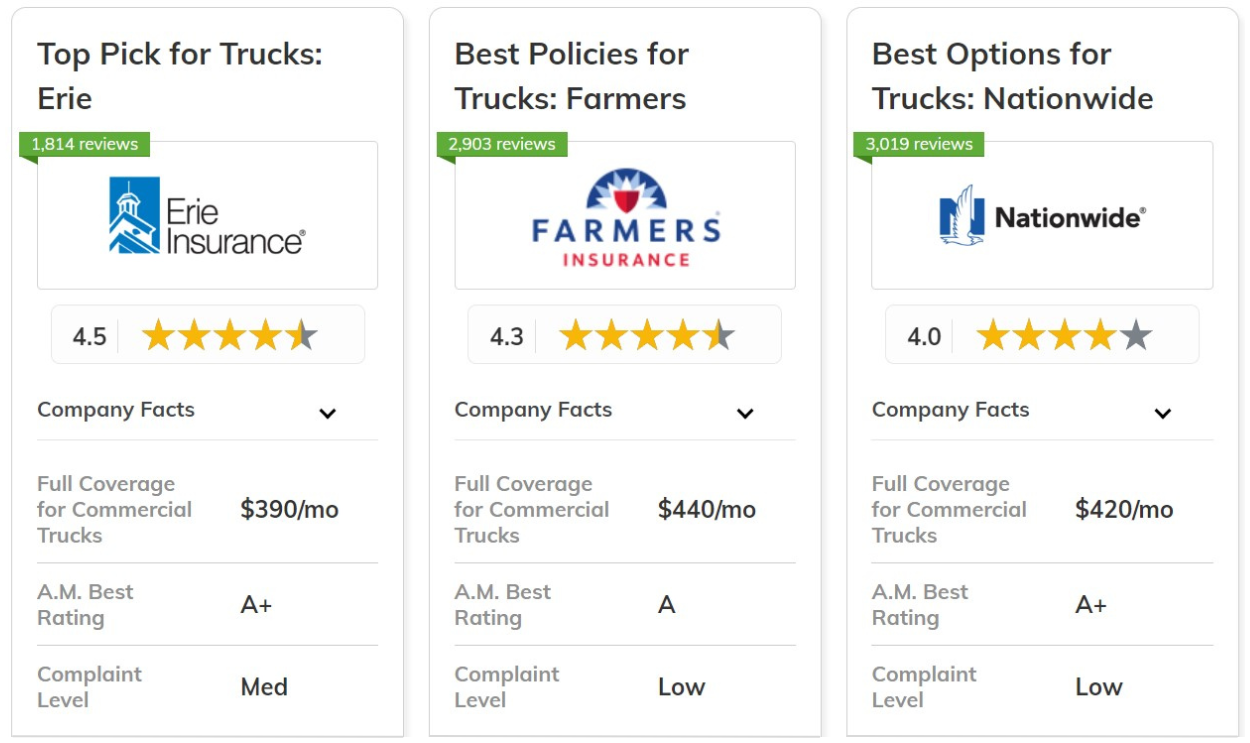Viewport: 1250px width, 743px height.
Task: Click Nationwide's $420/mo price
Action: [1123, 510]
